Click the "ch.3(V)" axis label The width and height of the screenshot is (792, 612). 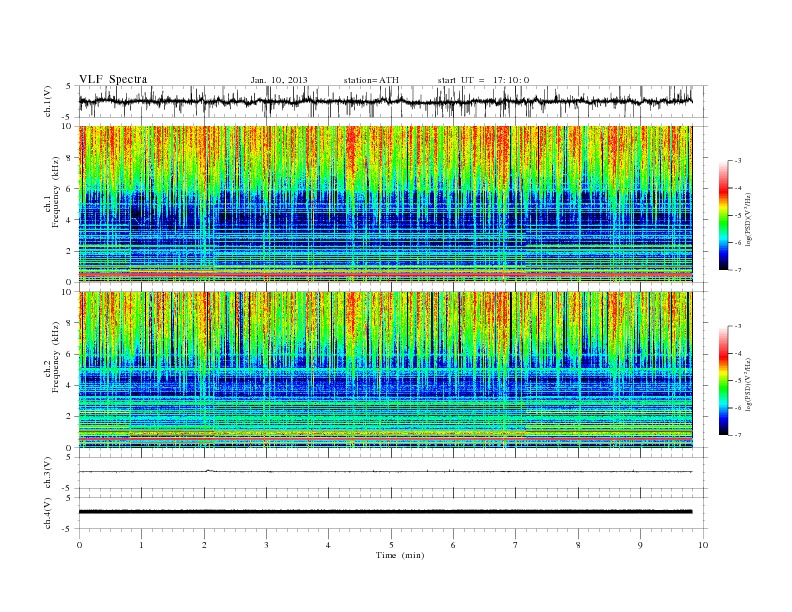point(47,473)
